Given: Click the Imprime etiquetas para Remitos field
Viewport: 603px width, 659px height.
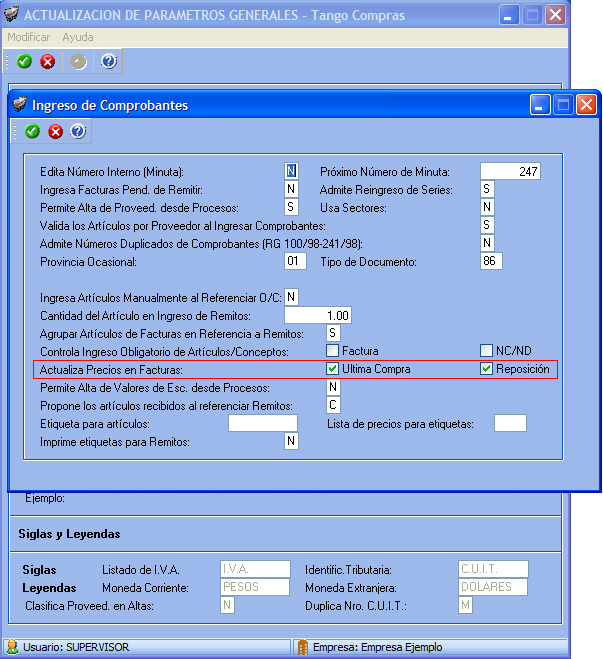Looking at the screenshot, I should tap(291, 441).
